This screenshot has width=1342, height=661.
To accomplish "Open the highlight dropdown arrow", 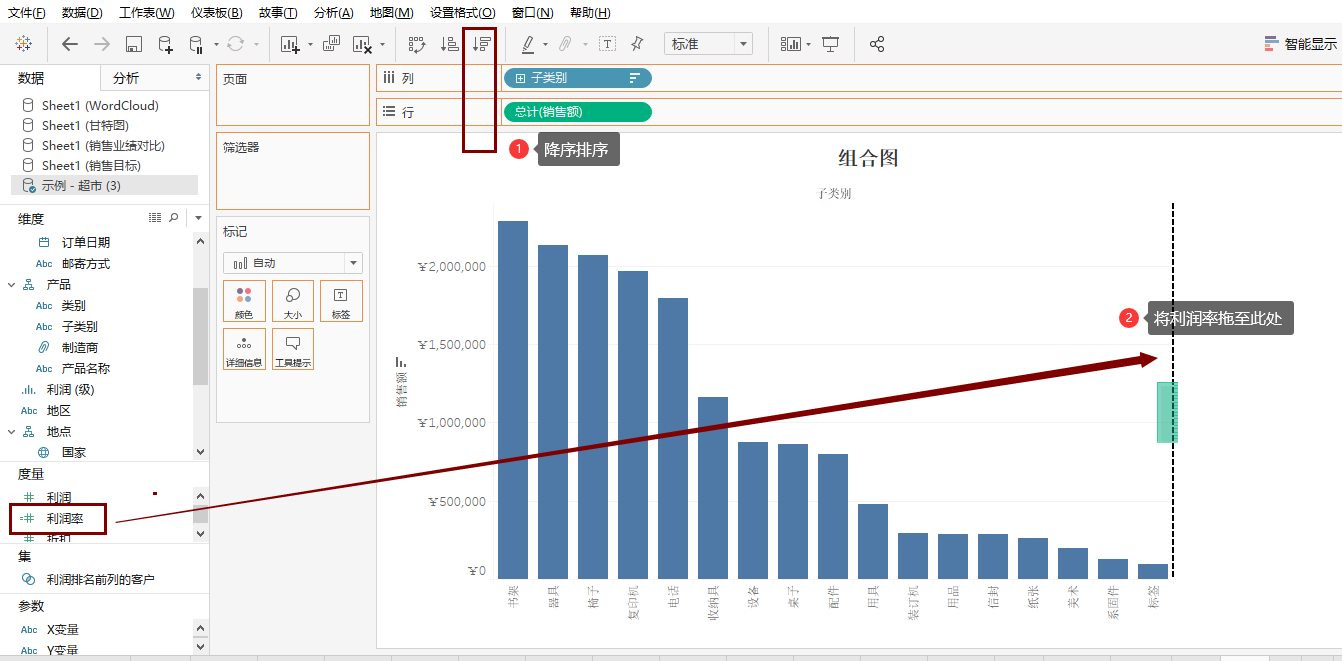I will [x=545, y=44].
